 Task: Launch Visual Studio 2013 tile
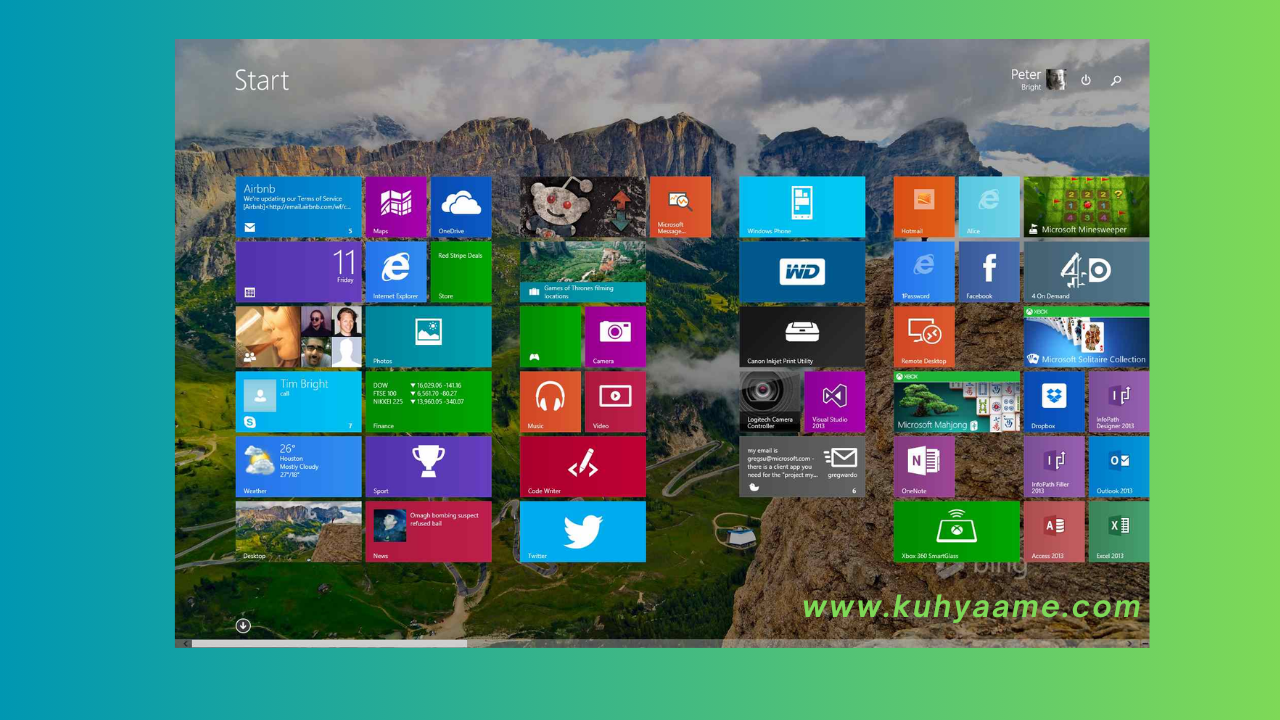click(835, 402)
